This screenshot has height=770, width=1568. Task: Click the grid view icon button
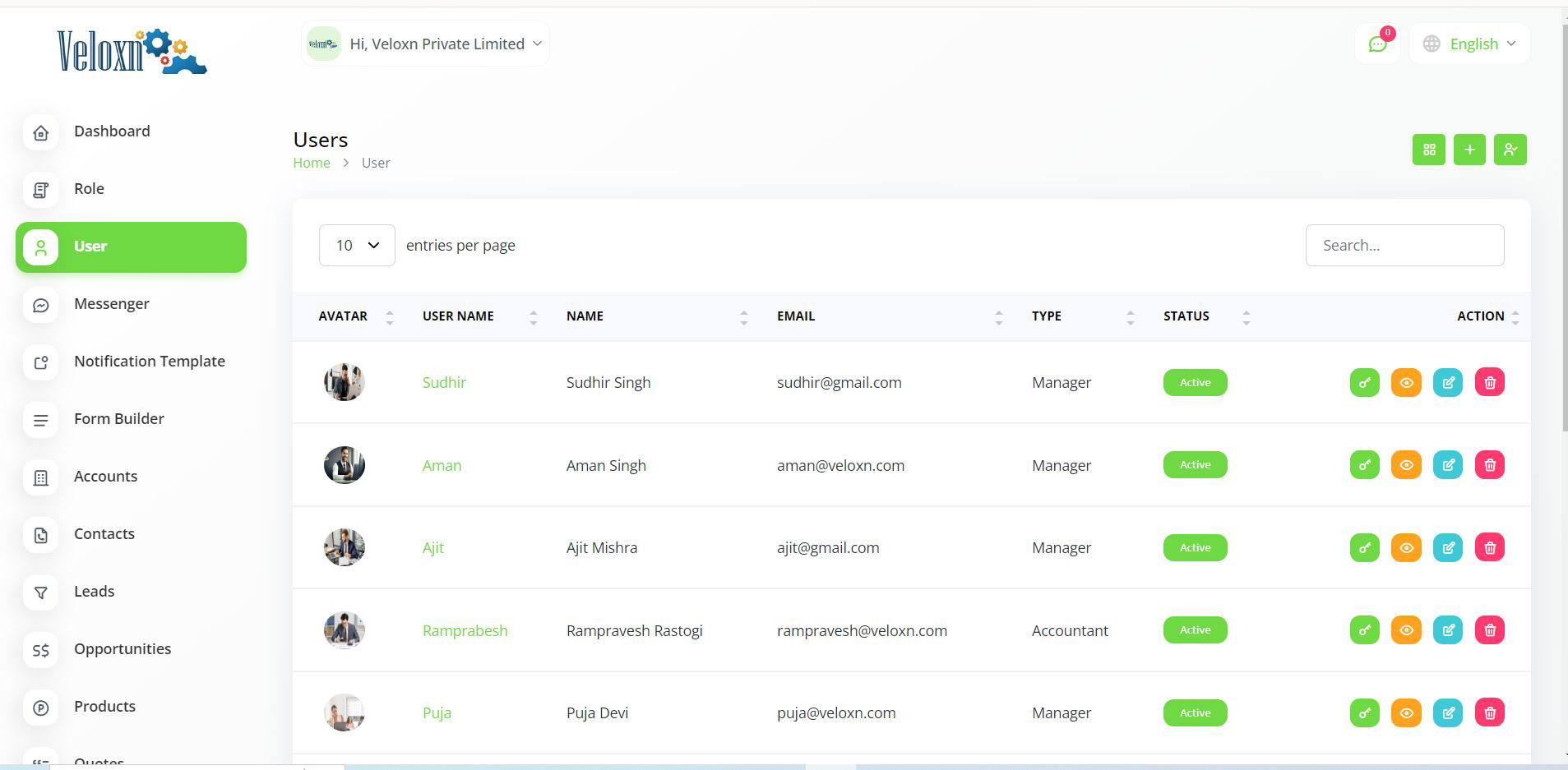coord(1428,150)
